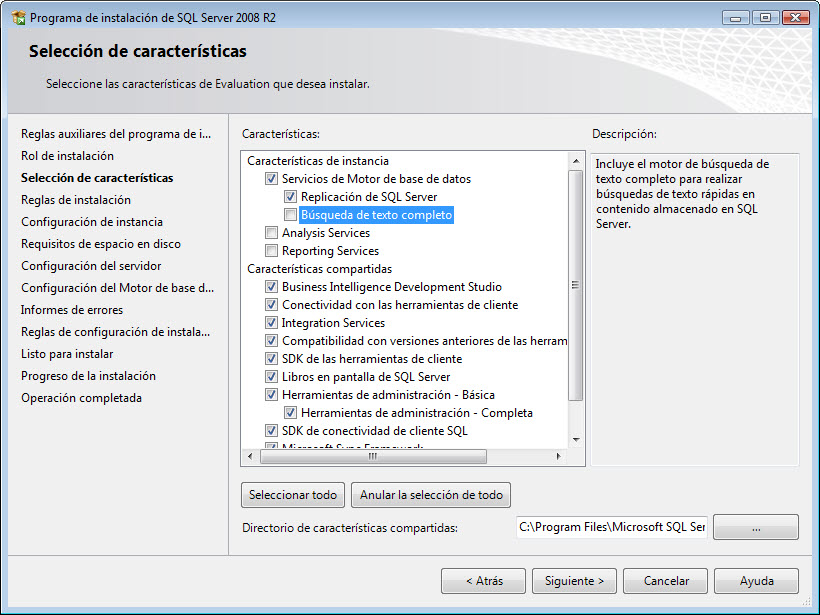Toggle Libros en pantalla de SQL Server
820x615 pixels.
pos(271,377)
